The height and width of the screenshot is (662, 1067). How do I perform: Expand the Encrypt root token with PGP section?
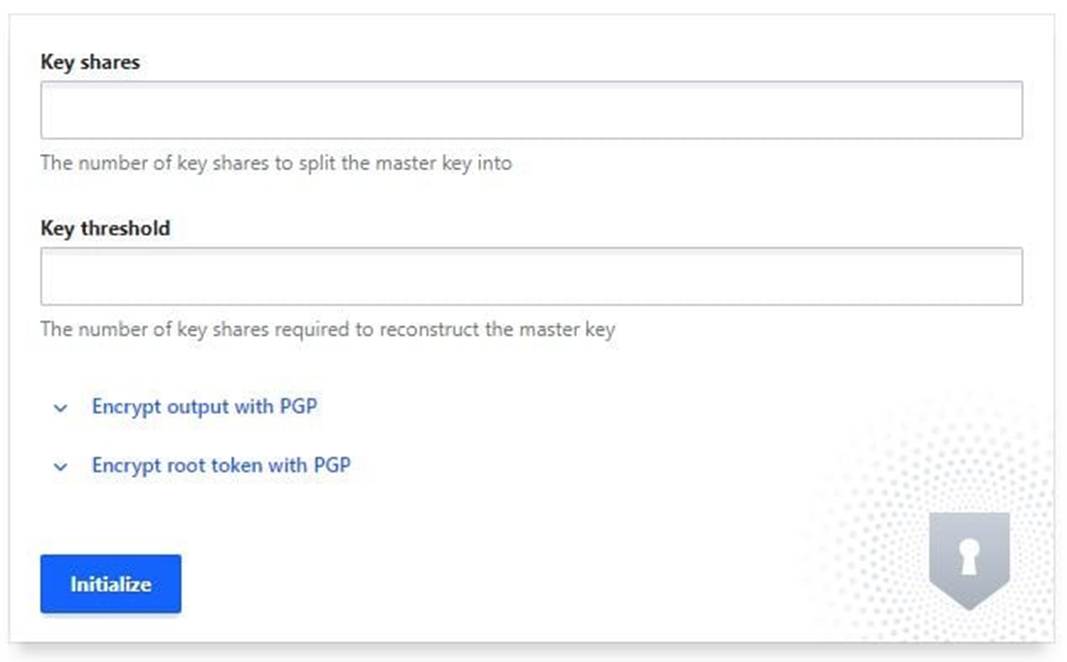220,465
